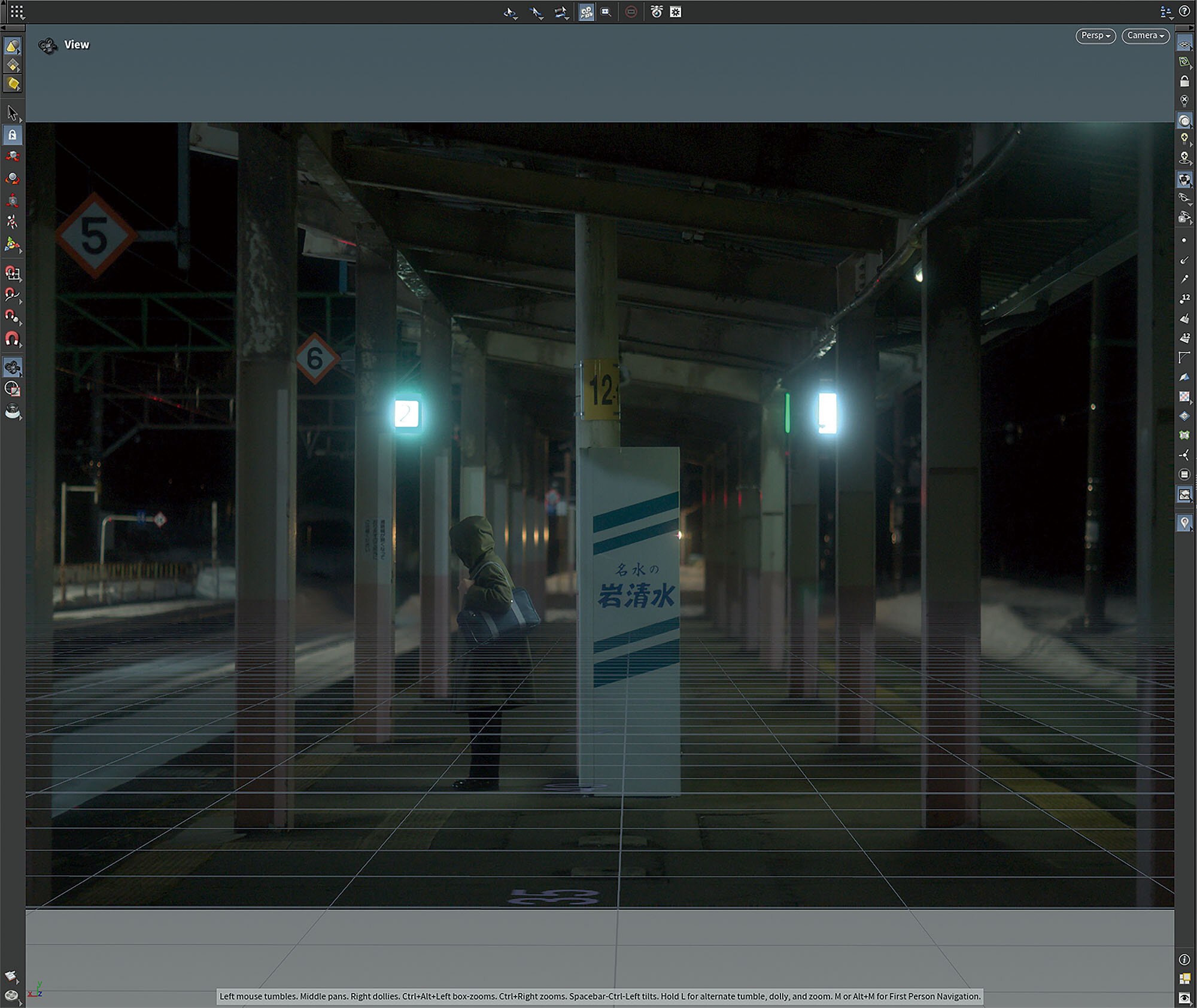Image resolution: width=1197 pixels, height=1008 pixels.
Task: Toggle Secure Selection lock icon
Action: coord(12,135)
